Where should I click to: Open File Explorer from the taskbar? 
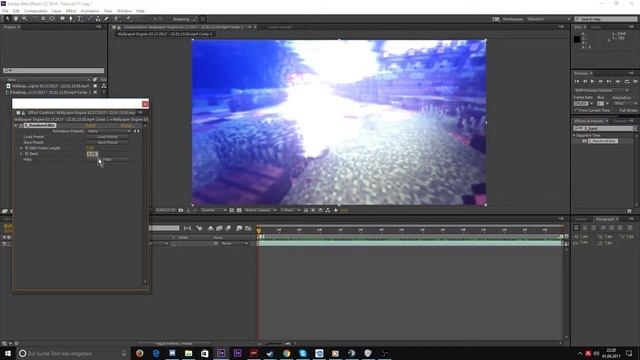[x=189, y=353]
